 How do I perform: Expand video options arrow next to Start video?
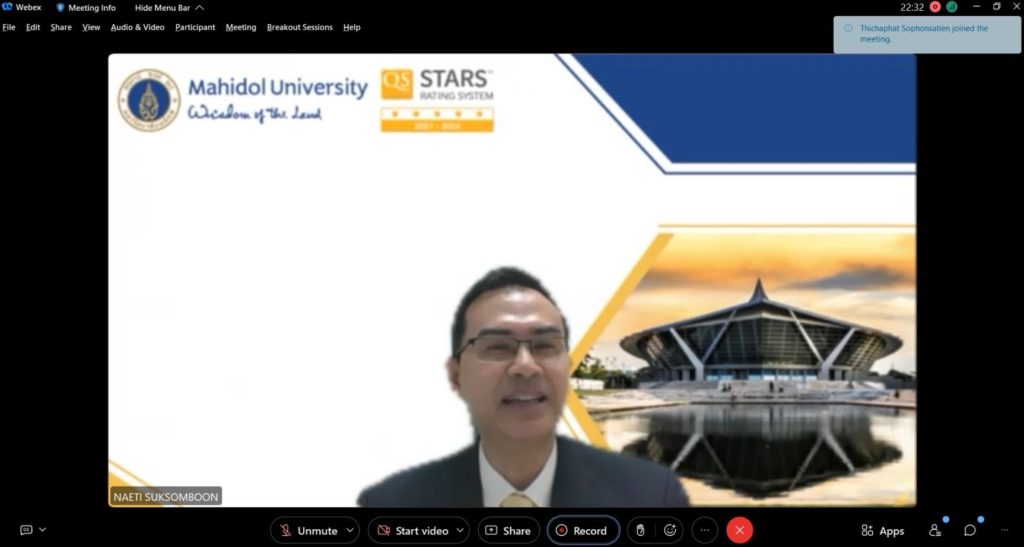point(461,531)
